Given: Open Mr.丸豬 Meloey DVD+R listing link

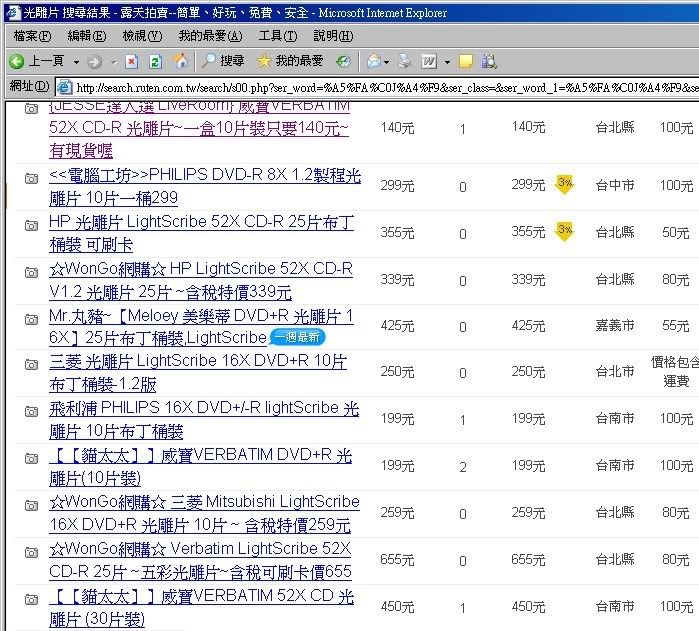Looking at the screenshot, I should coord(201,327).
